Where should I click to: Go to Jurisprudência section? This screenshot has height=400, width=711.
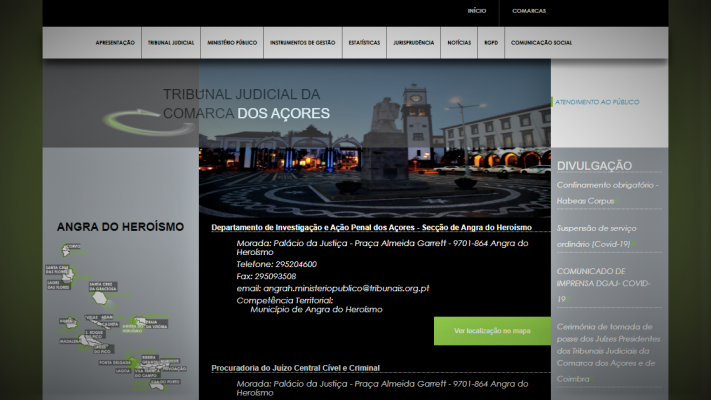point(414,43)
